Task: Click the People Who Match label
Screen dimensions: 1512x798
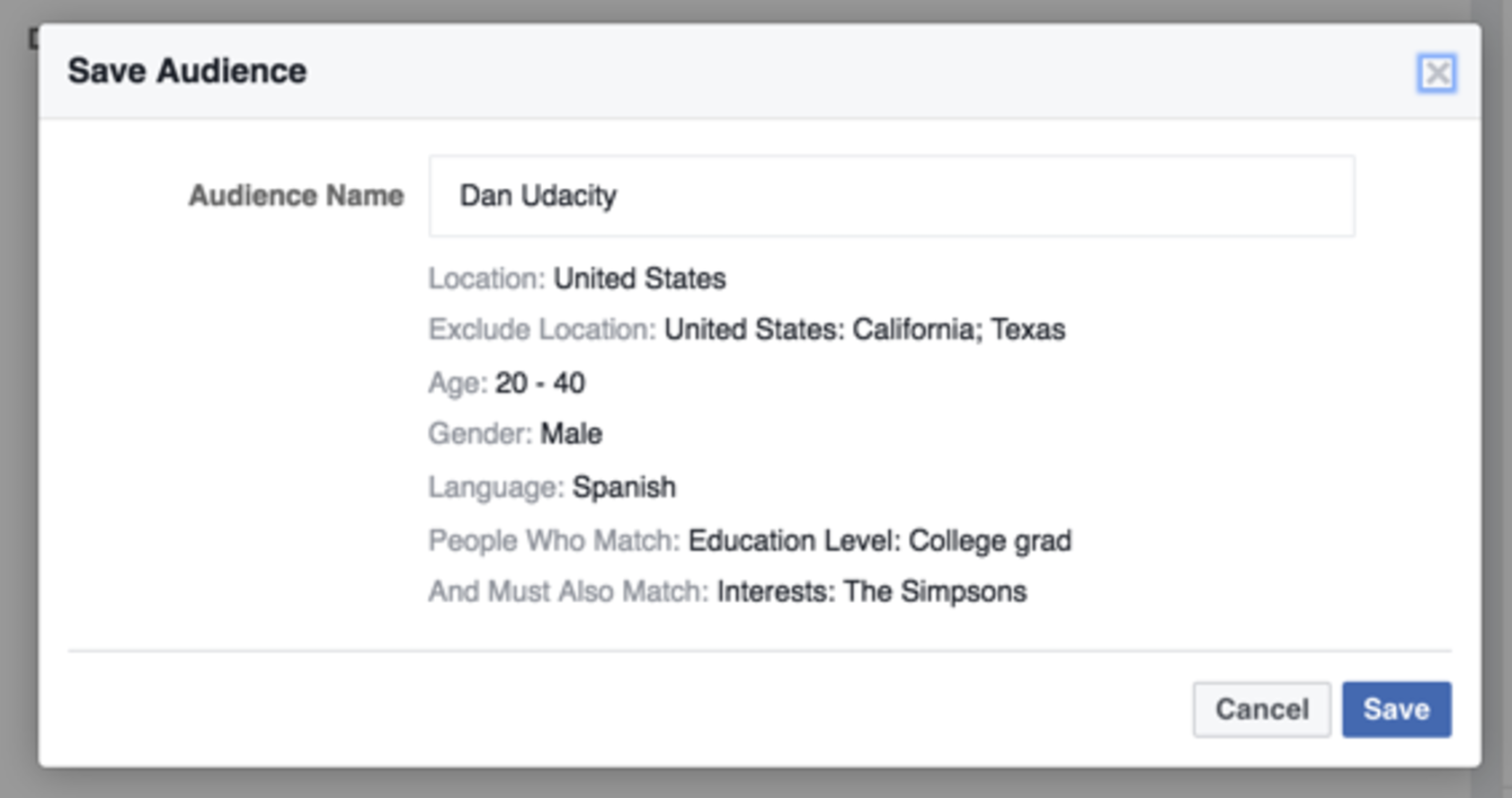Action: coord(554,540)
